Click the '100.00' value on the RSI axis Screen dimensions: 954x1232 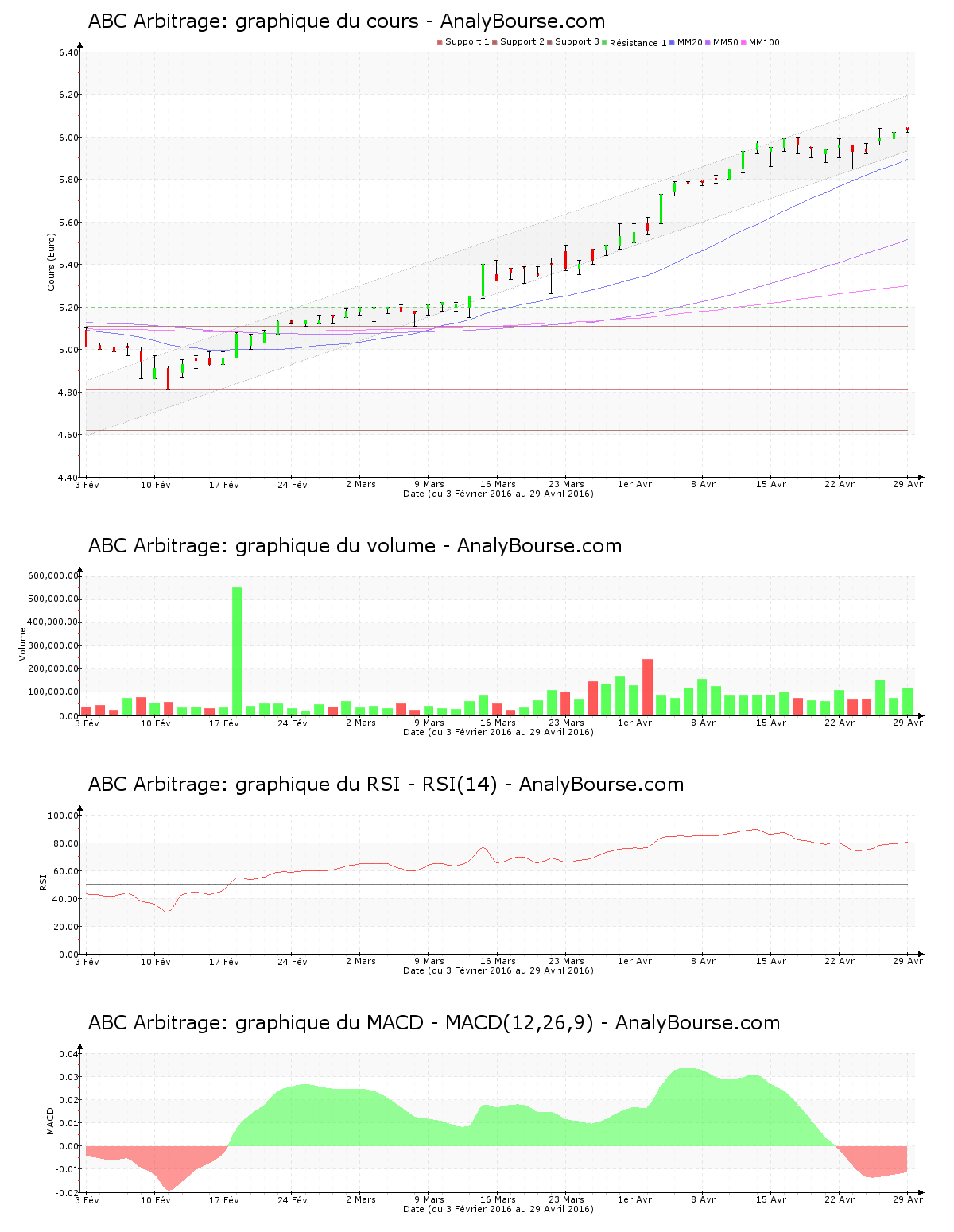pyautogui.click(x=64, y=816)
